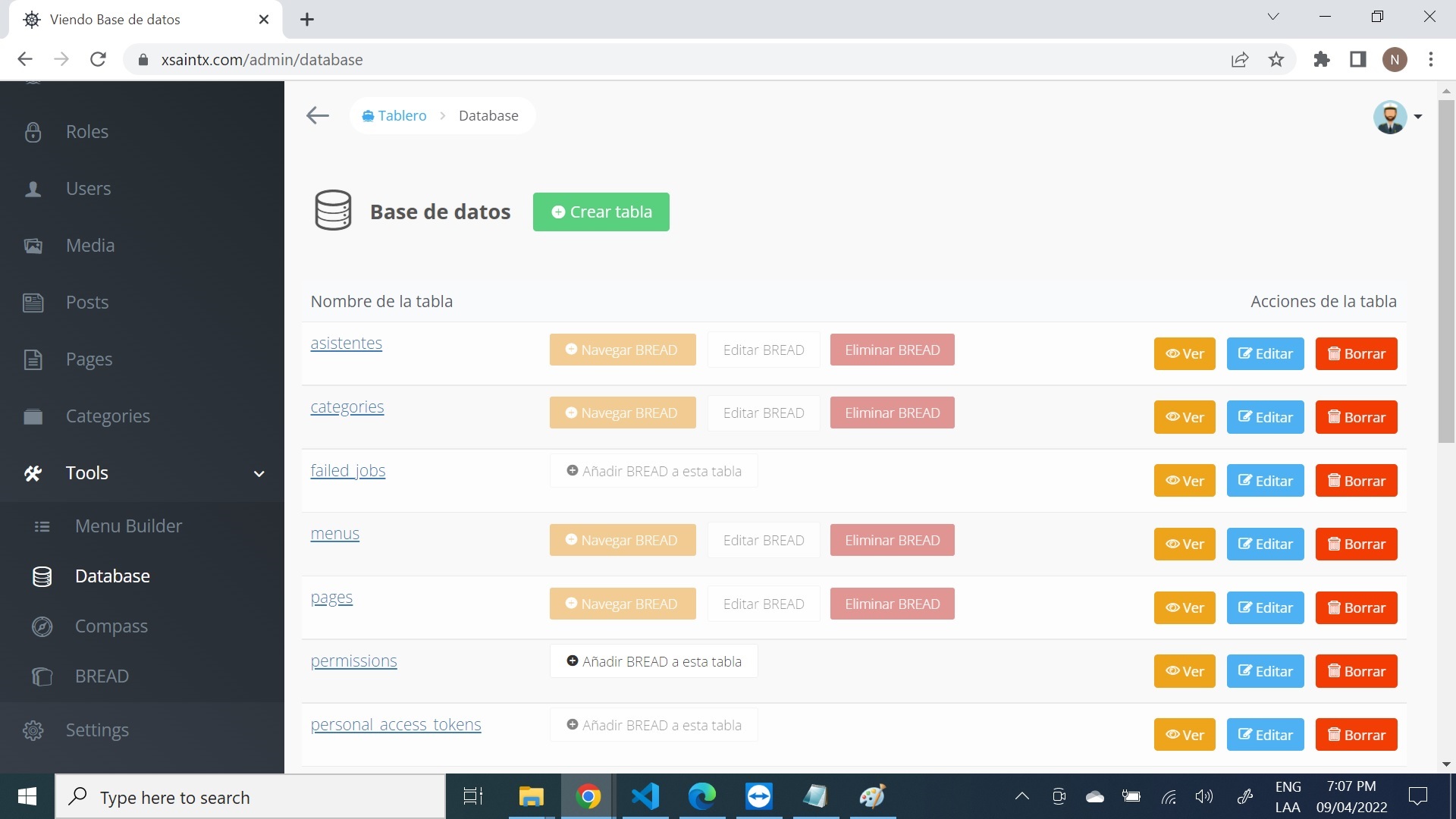This screenshot has height=819, width=1456.
Task: Click the page vertical scrollbar thumb
Action: (1445, 270)
